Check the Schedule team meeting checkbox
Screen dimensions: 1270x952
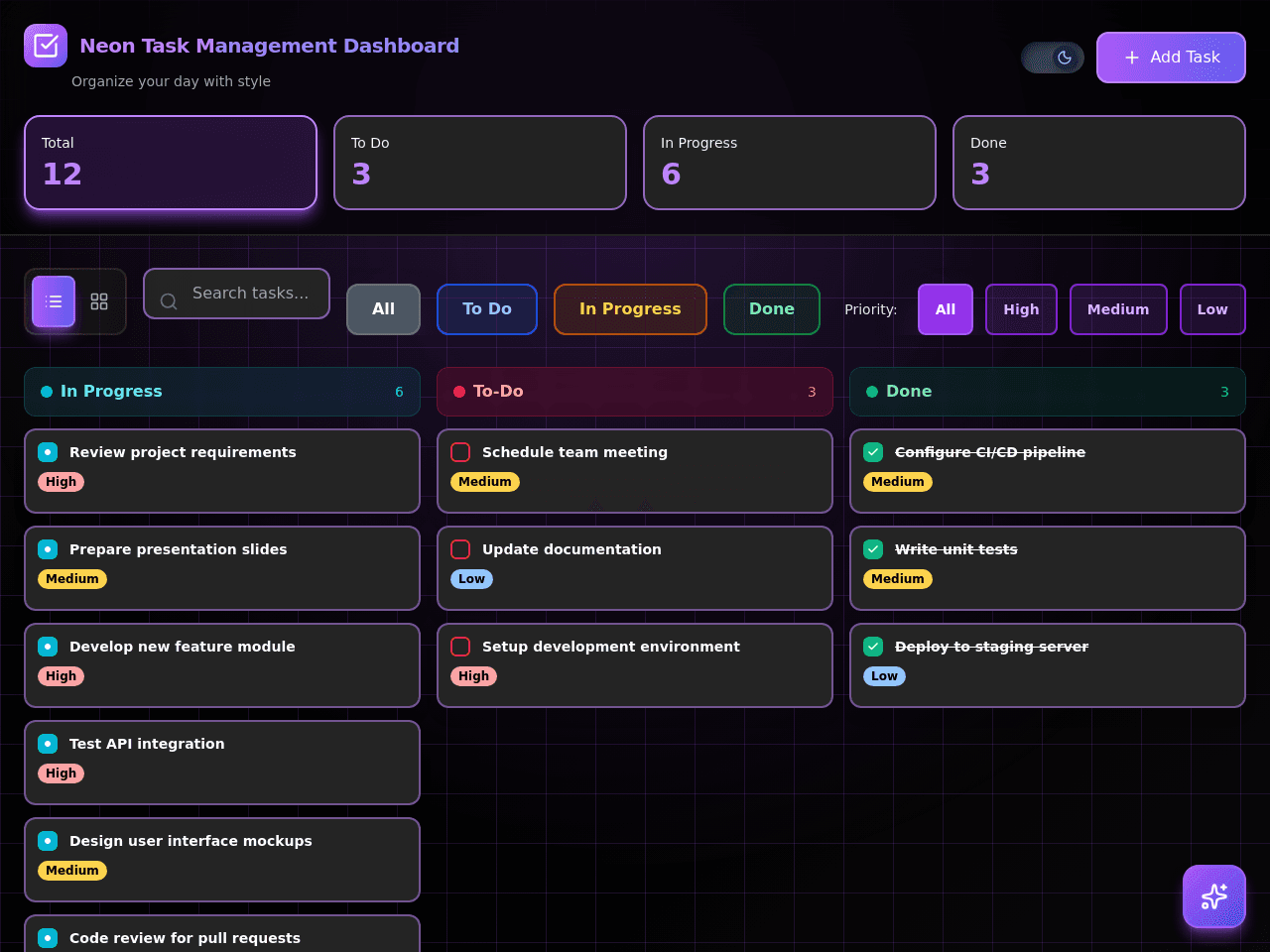[460, 452]
